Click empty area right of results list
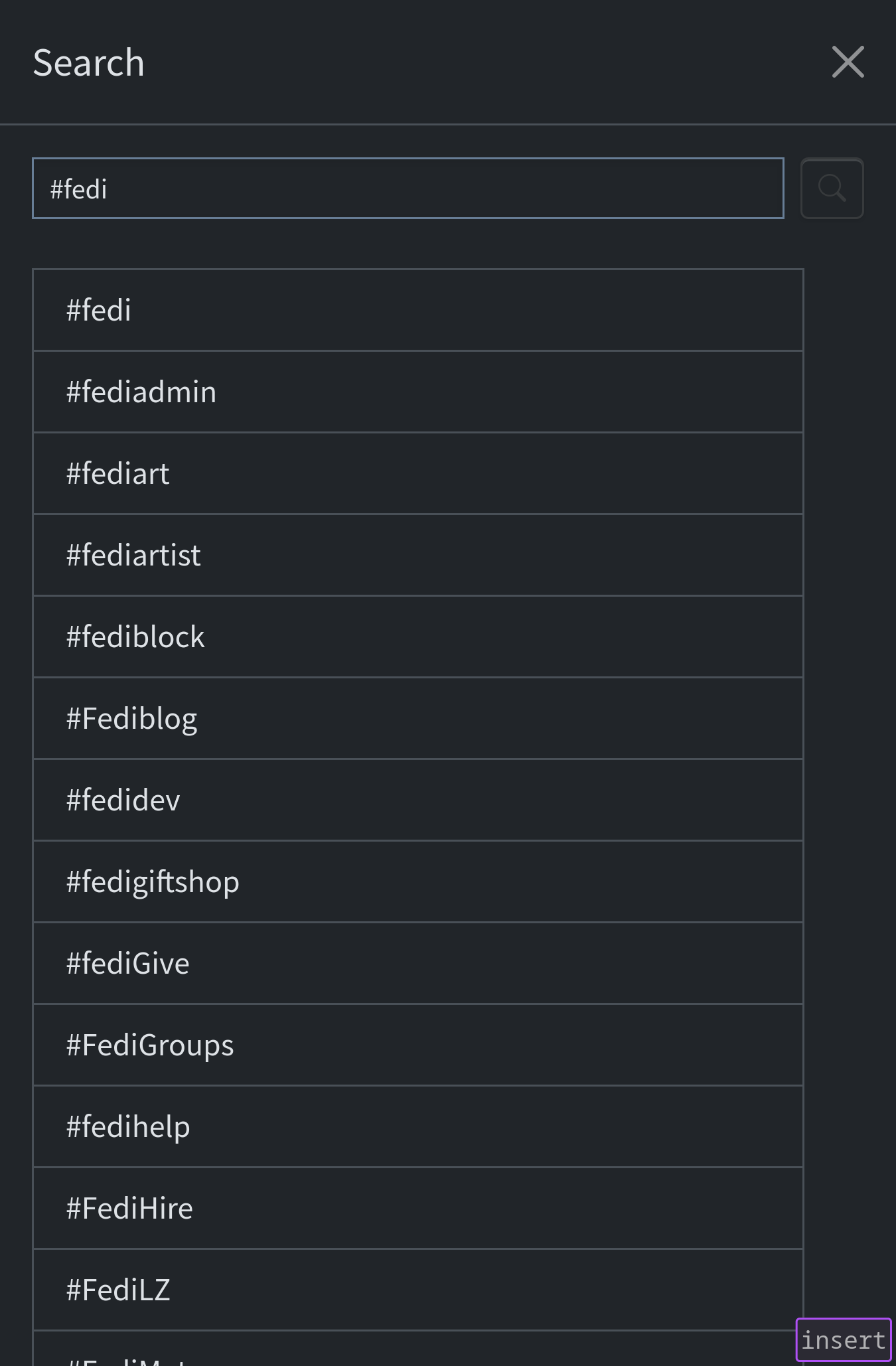Screen dimensions: 896x1366 coord(850,730)
